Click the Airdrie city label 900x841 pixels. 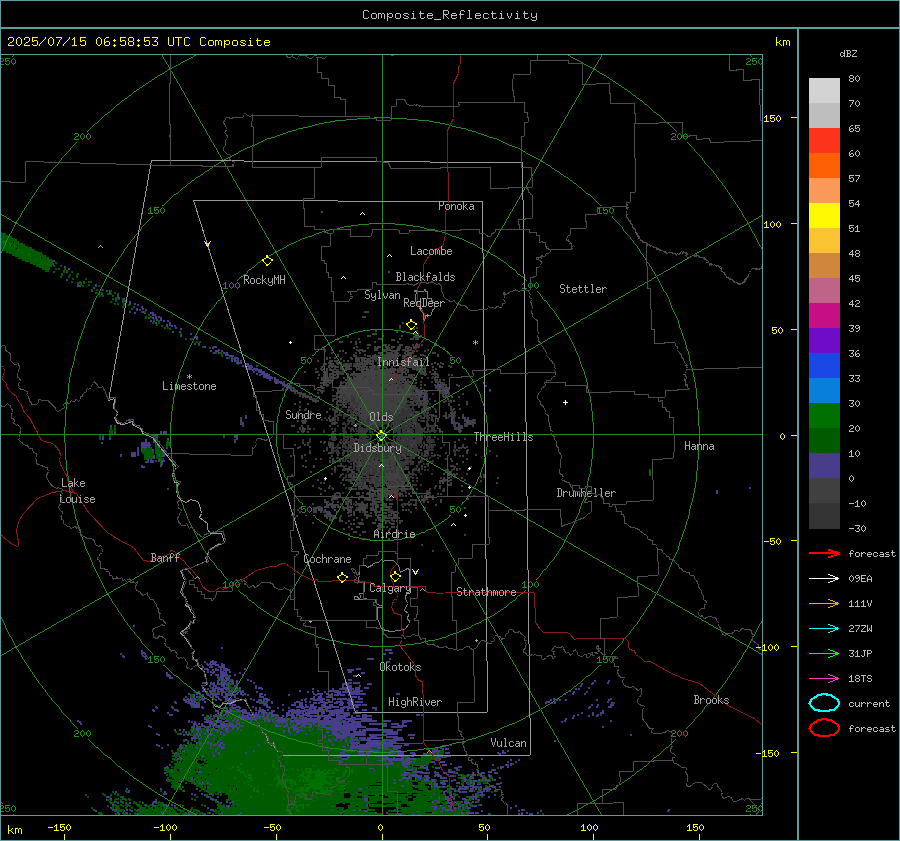click(x=394, y=534)
